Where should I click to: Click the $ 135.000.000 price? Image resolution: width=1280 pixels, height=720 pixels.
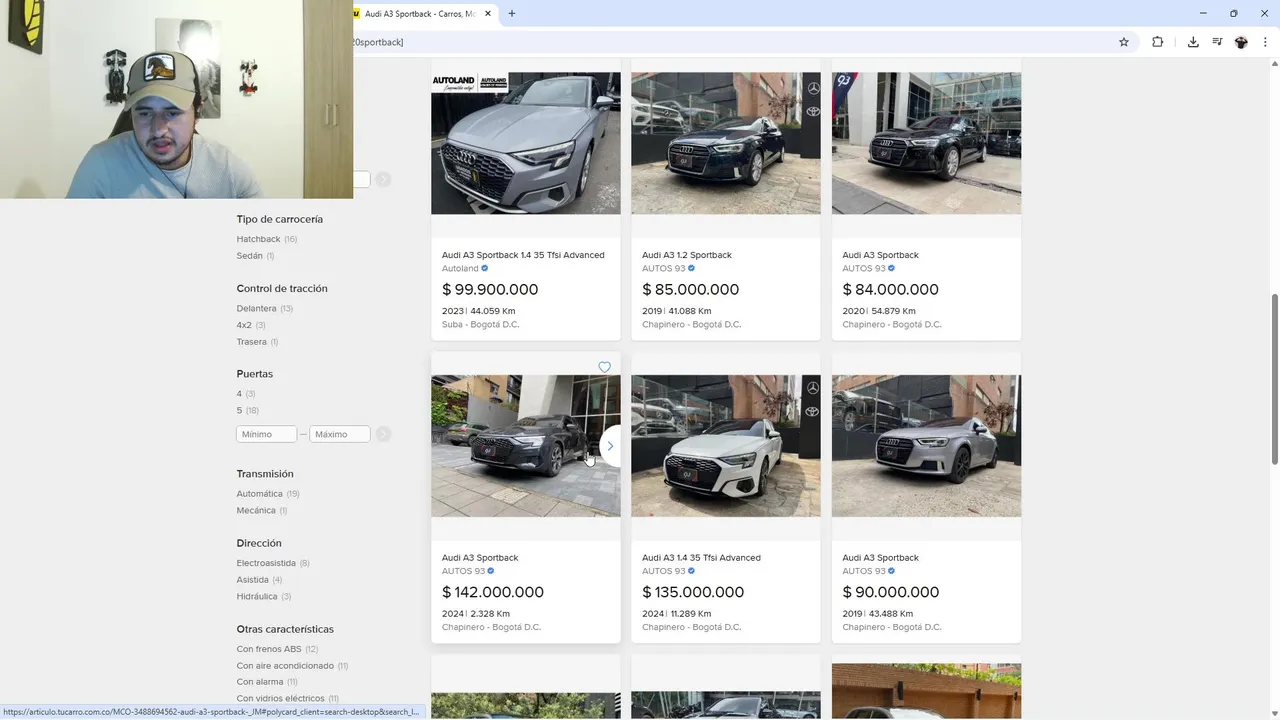(693, 592)
